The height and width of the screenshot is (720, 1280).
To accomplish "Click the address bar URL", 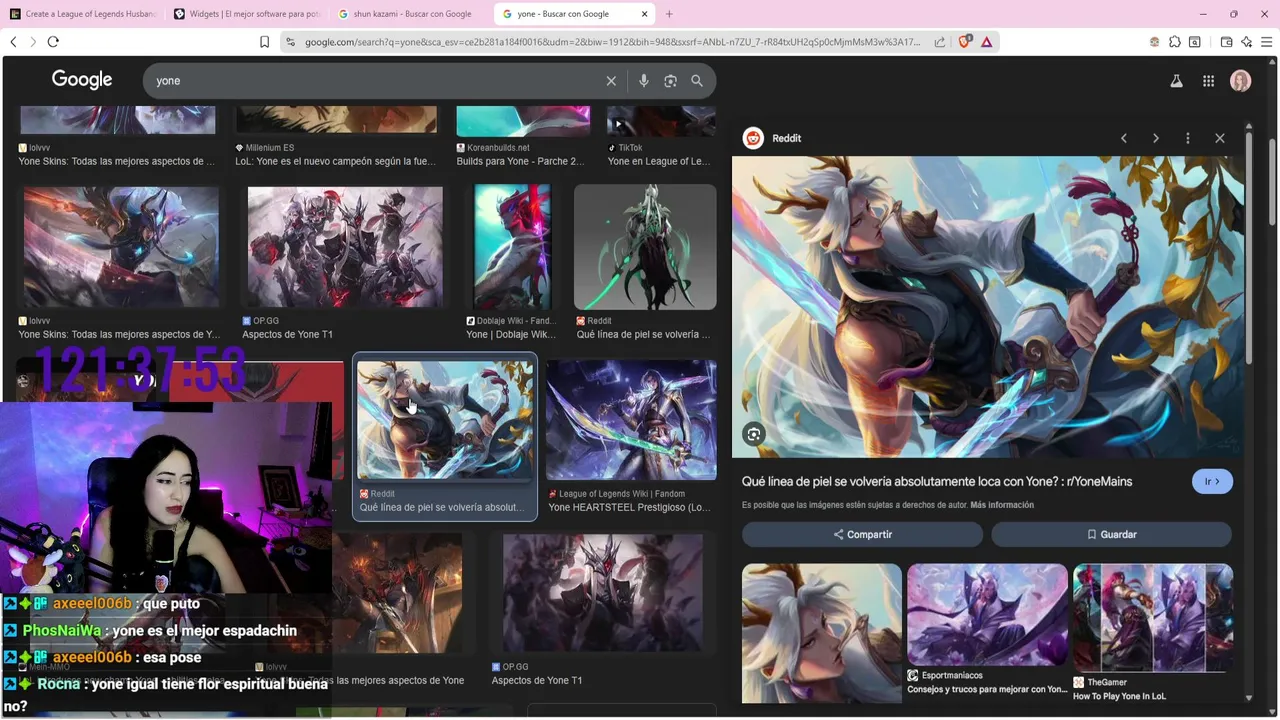I will tap(612, 42).
